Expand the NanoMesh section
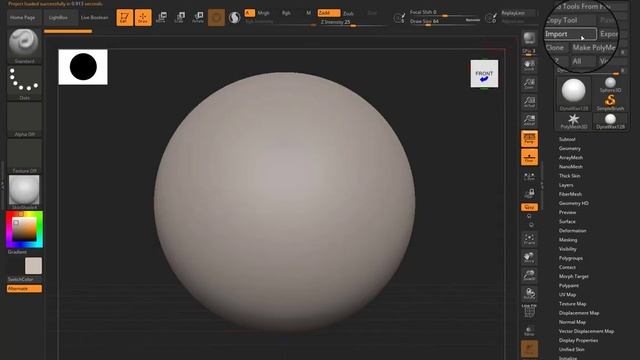The height and width of the screenshot is (360, 640). (x=571, y=167)
